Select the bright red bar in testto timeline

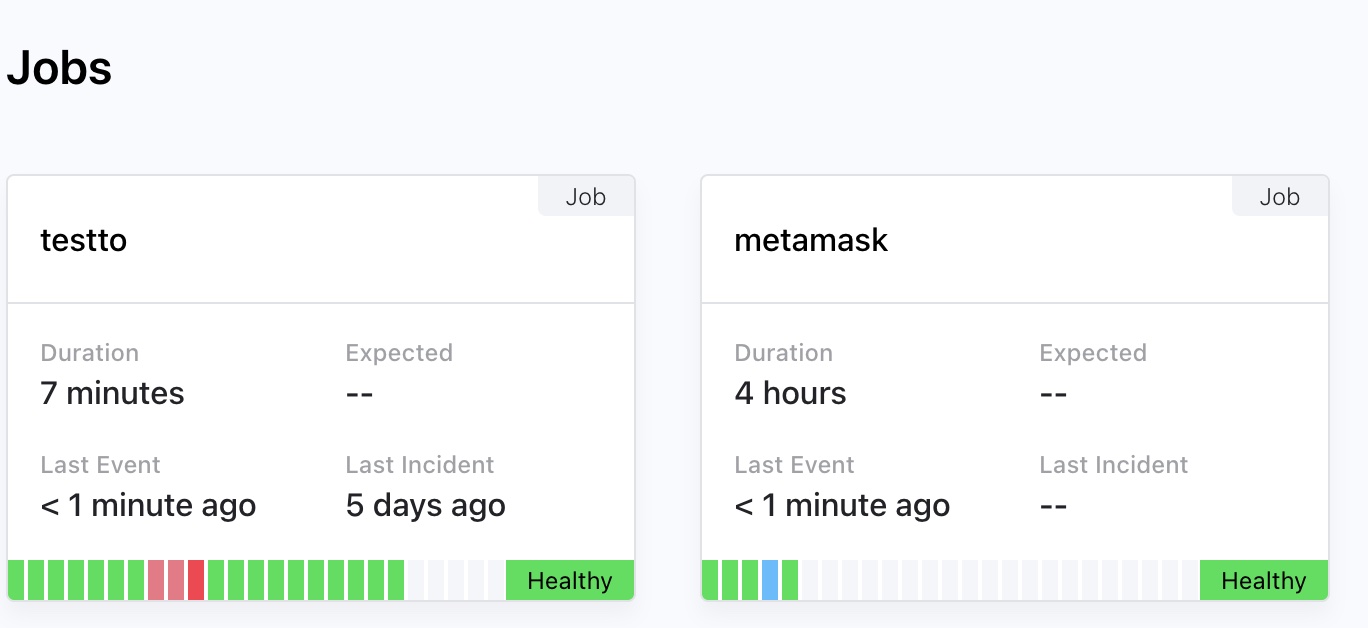tap(196, 580)
